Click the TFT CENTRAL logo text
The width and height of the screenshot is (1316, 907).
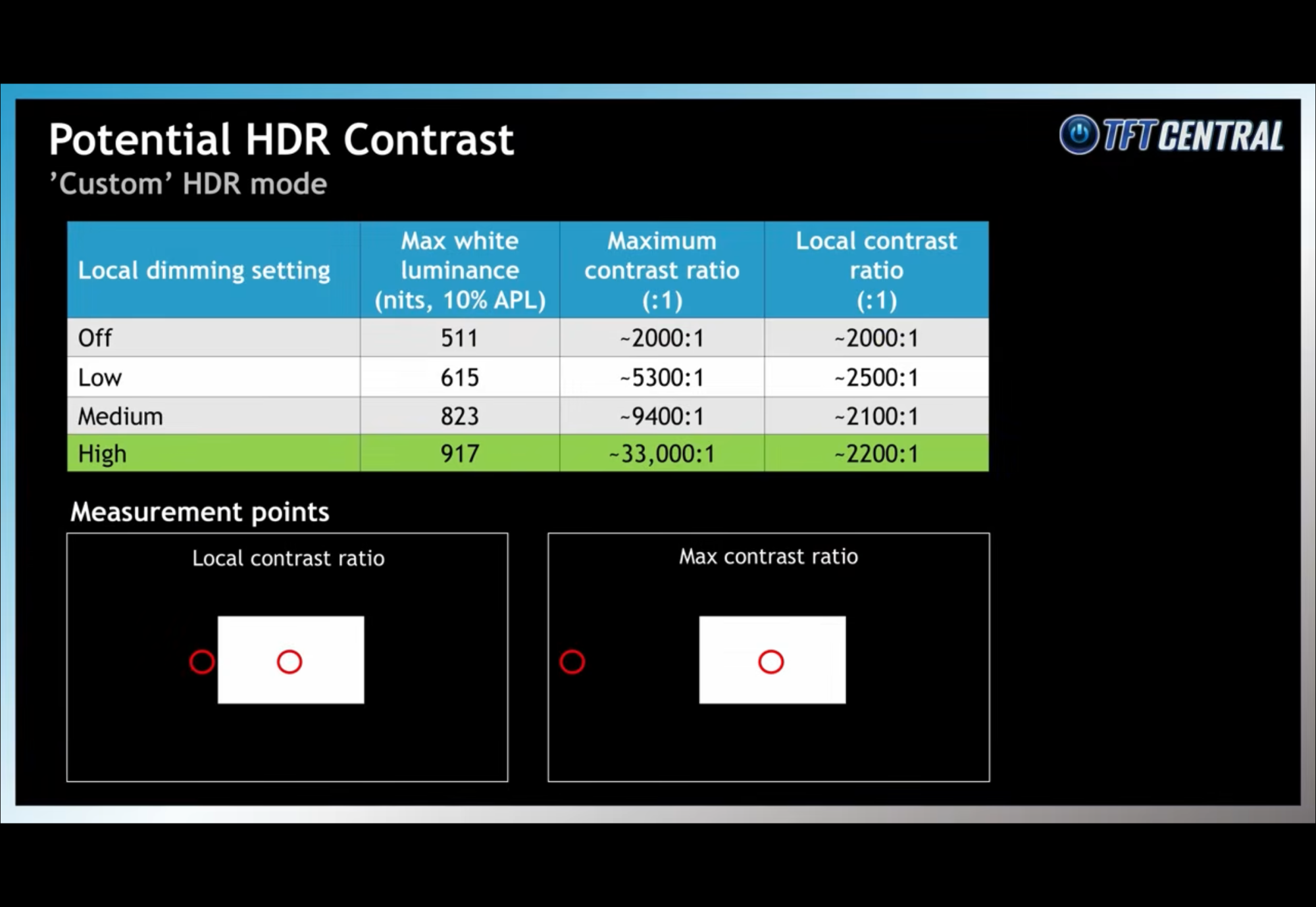coord(1192,136)
